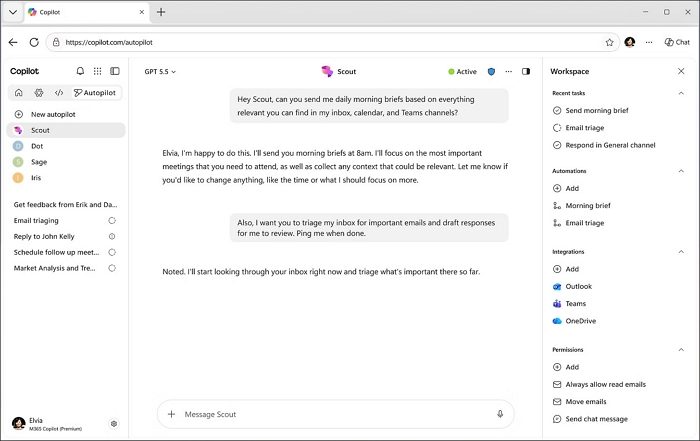Open the OneDrive integration
The width and height of the screenshot is (700, 441).
[x=574, y=321]
